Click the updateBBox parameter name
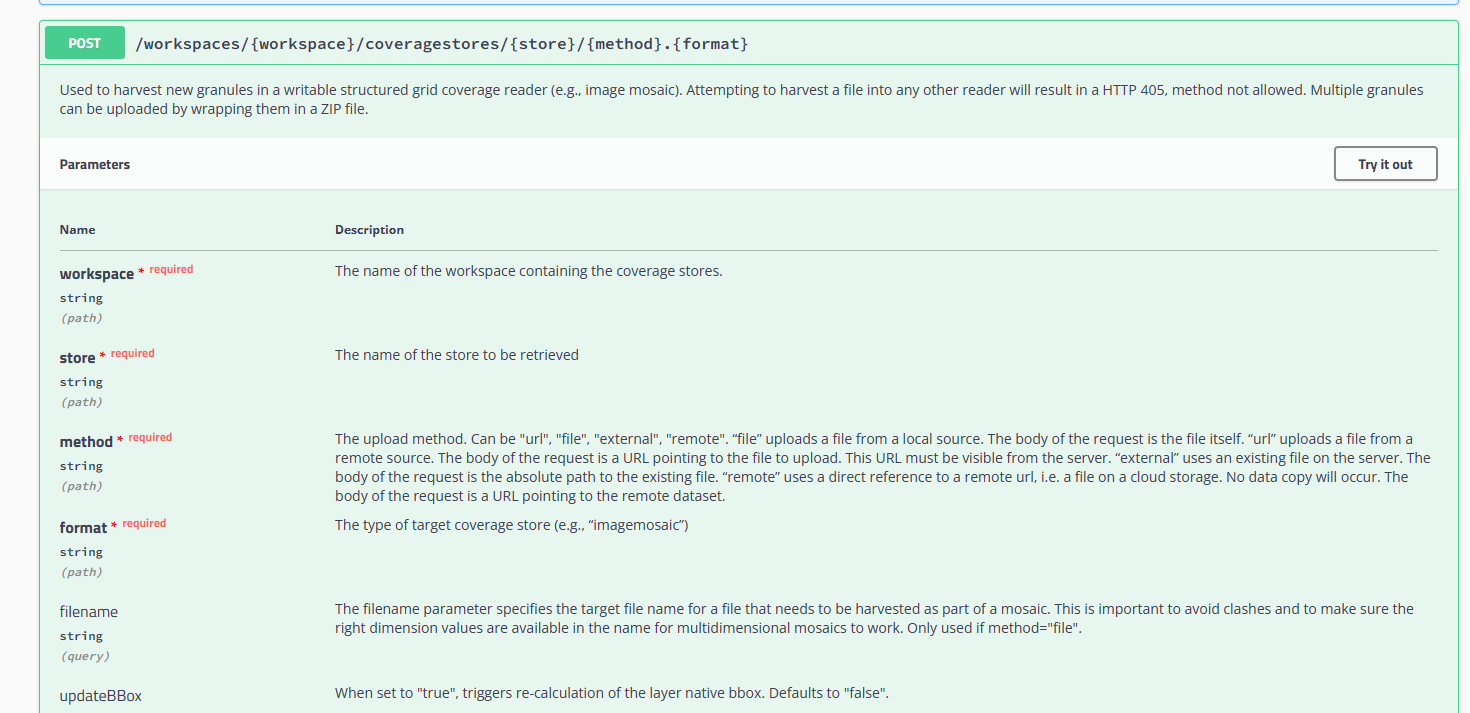Viewport: 1470px width, 713px height. coord(100,695)
